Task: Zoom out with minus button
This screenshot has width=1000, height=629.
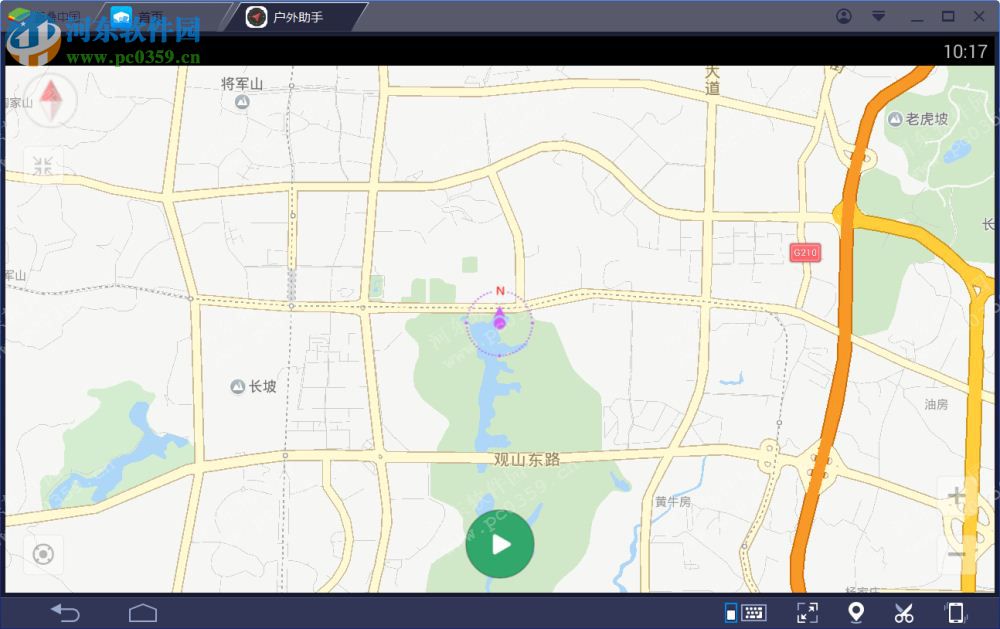Action: [x=956, y=554]
